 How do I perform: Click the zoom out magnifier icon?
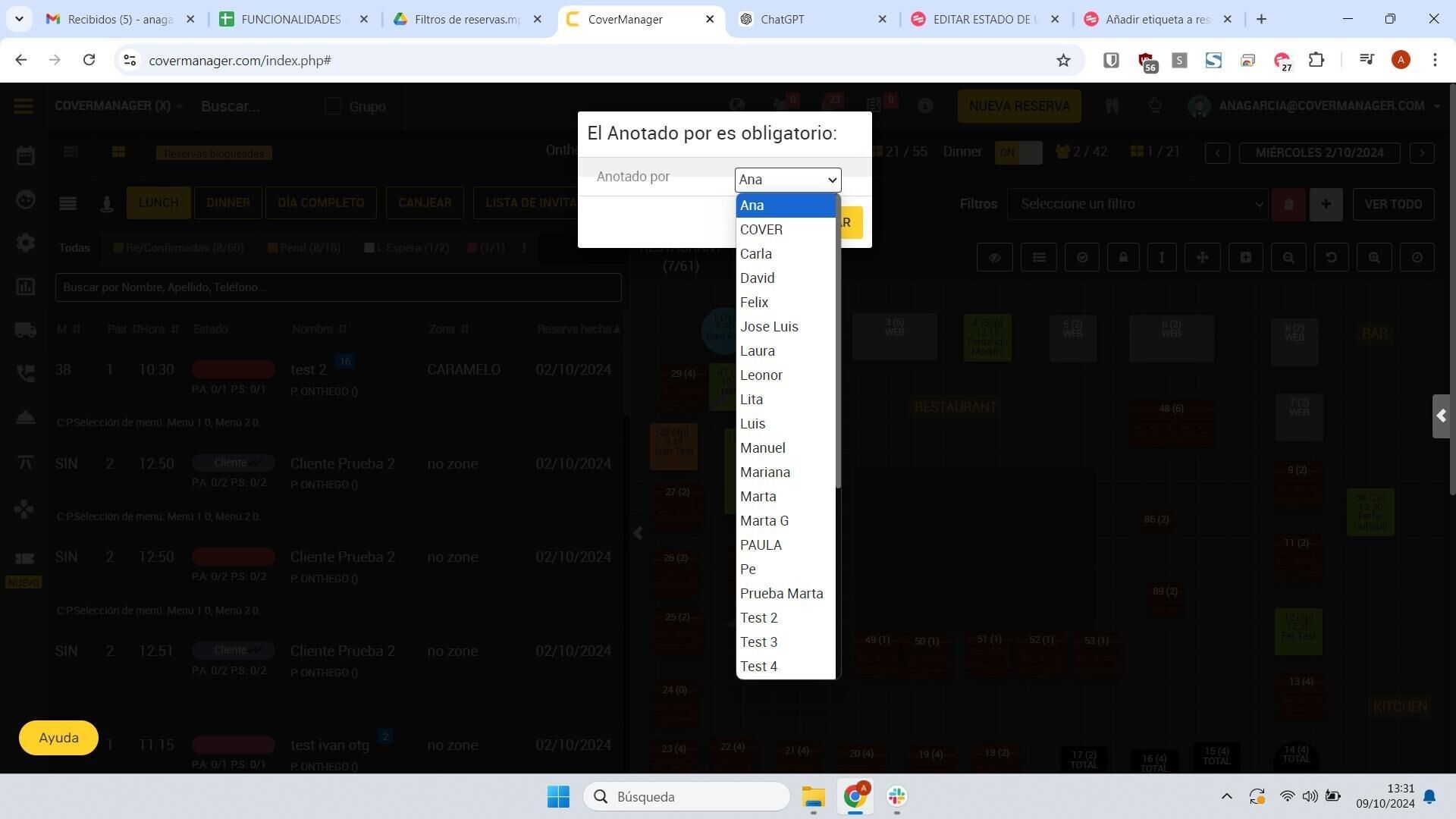[1288, 258]
